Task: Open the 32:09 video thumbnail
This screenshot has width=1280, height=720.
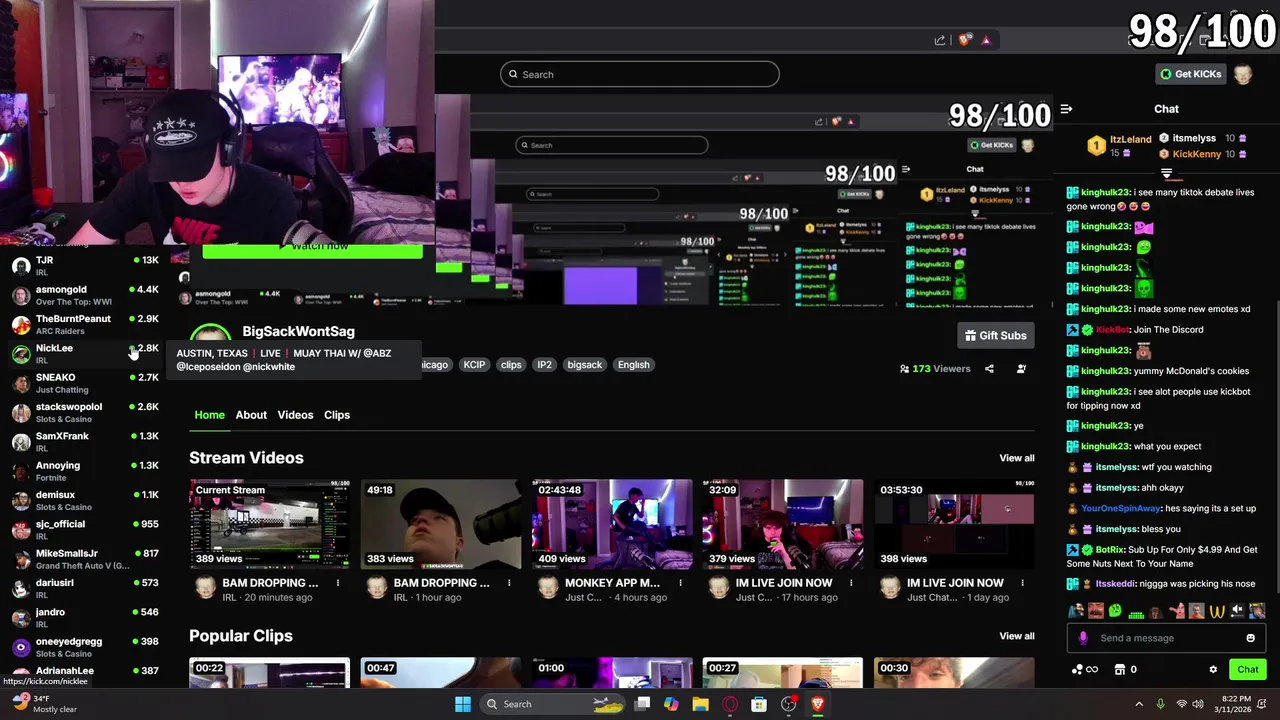Action: tap(783, 524)
